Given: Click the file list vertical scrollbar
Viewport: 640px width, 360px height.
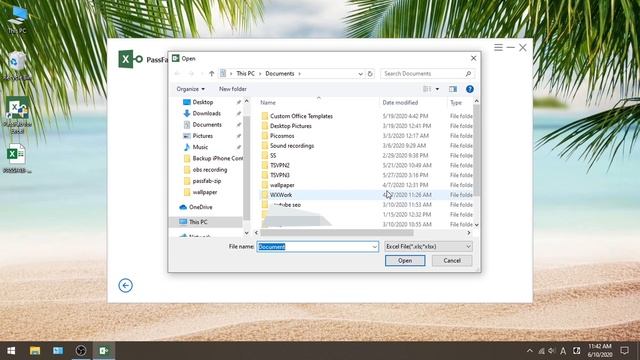Looking at the screenshot, I should 476,149.
